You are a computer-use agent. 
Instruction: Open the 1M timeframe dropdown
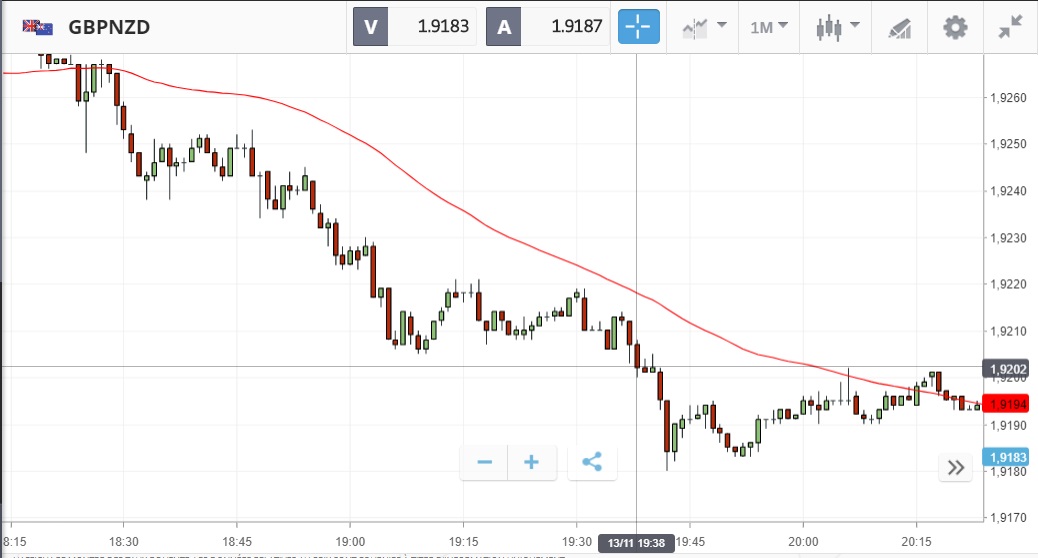769,27
